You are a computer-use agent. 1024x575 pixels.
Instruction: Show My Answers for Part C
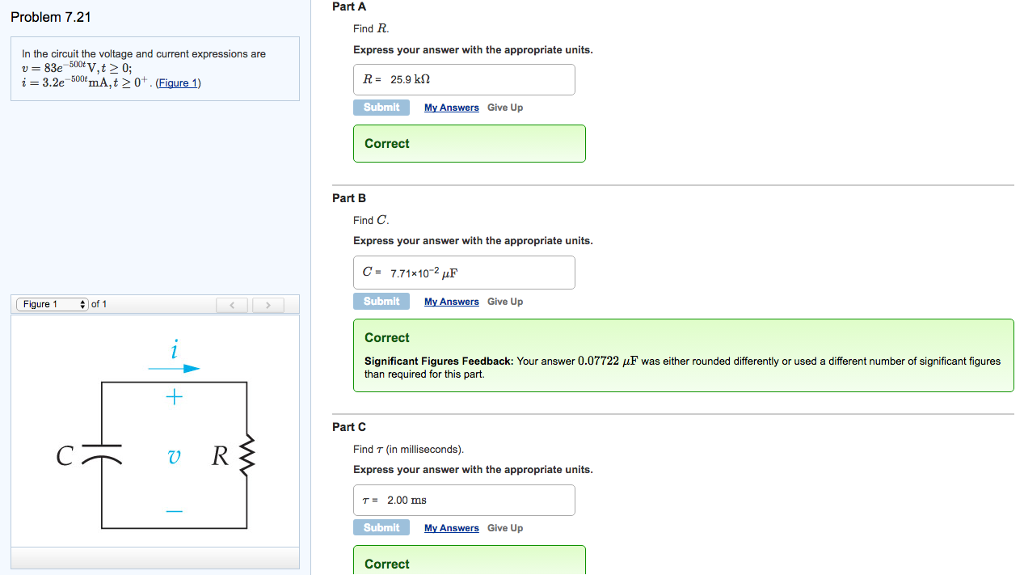click(451, 528)
